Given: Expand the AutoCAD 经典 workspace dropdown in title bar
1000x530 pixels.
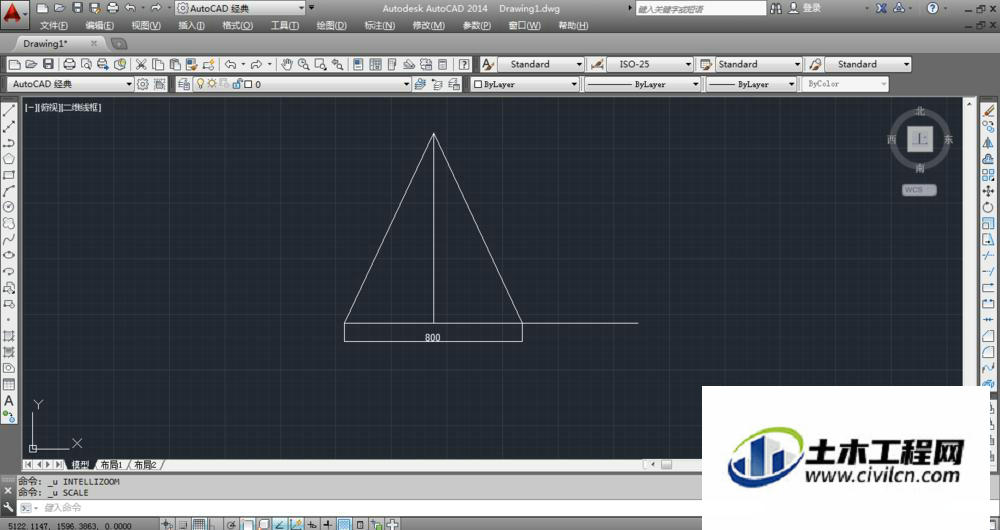Looking at the screenshot, I should (x=302, y=8).
